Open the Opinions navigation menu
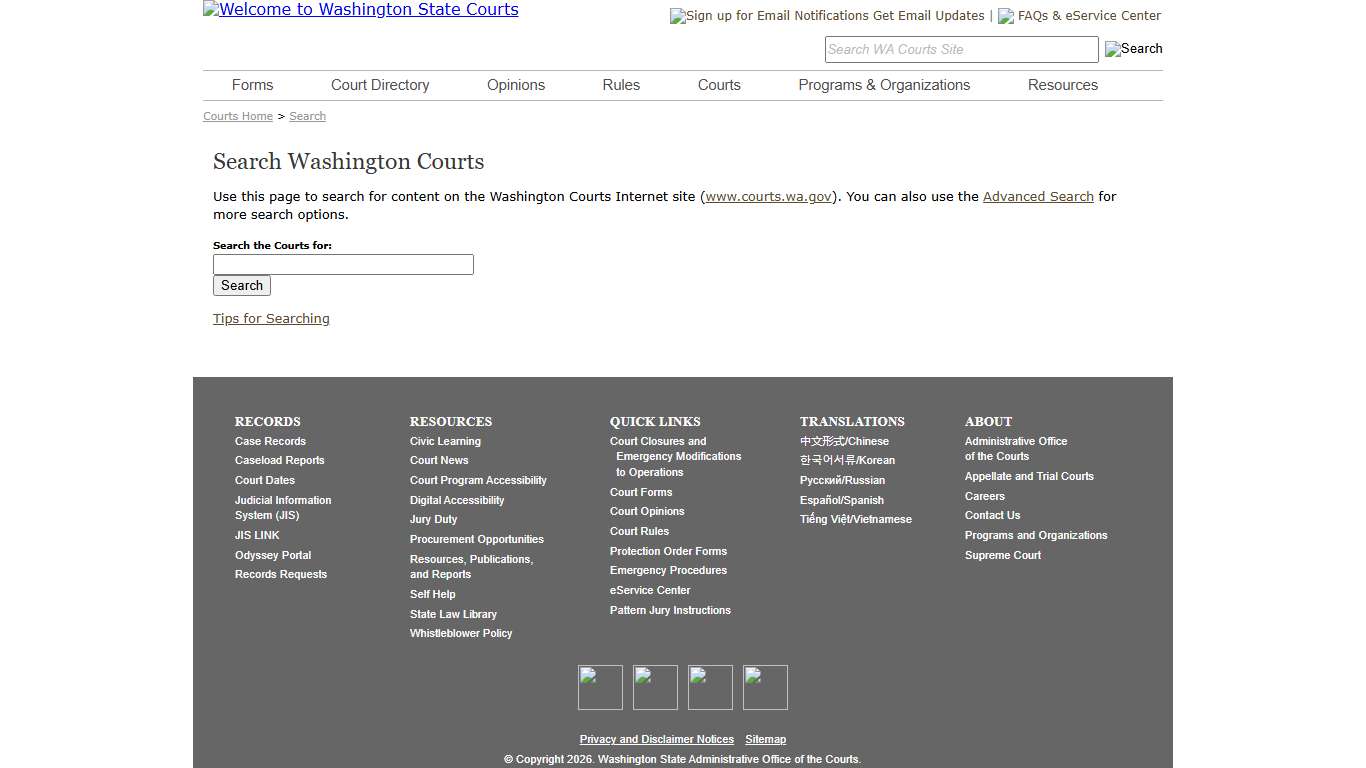This screenshot has height=768, width=1366. point(515,85)
